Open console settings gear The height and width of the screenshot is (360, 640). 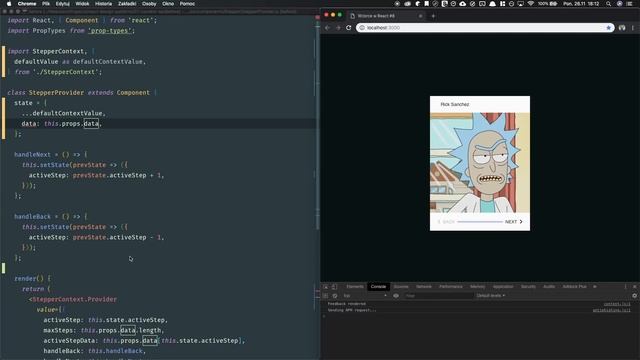click(x=634, y=296)
